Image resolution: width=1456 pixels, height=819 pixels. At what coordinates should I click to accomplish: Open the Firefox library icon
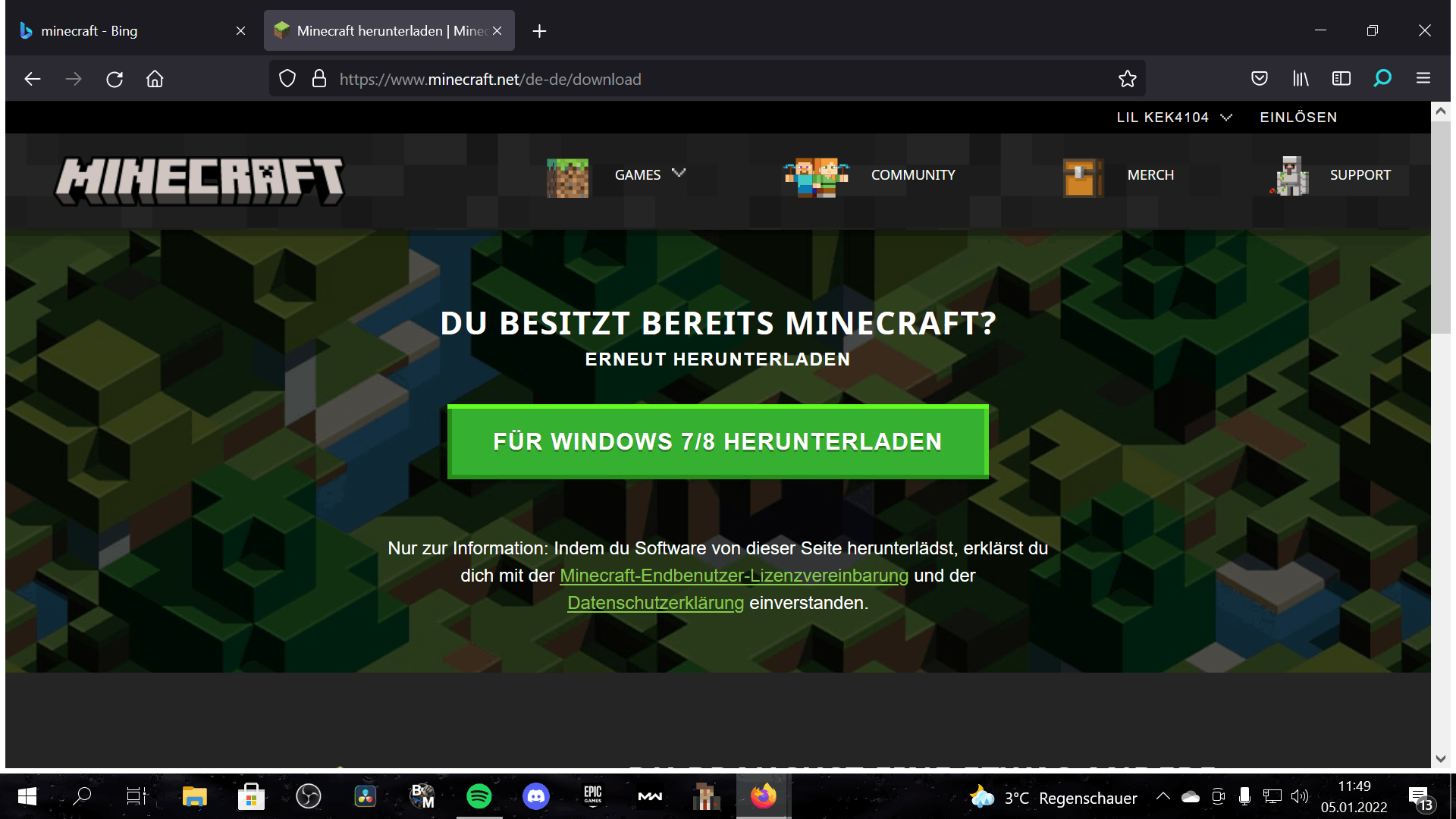click(1301, 78)
